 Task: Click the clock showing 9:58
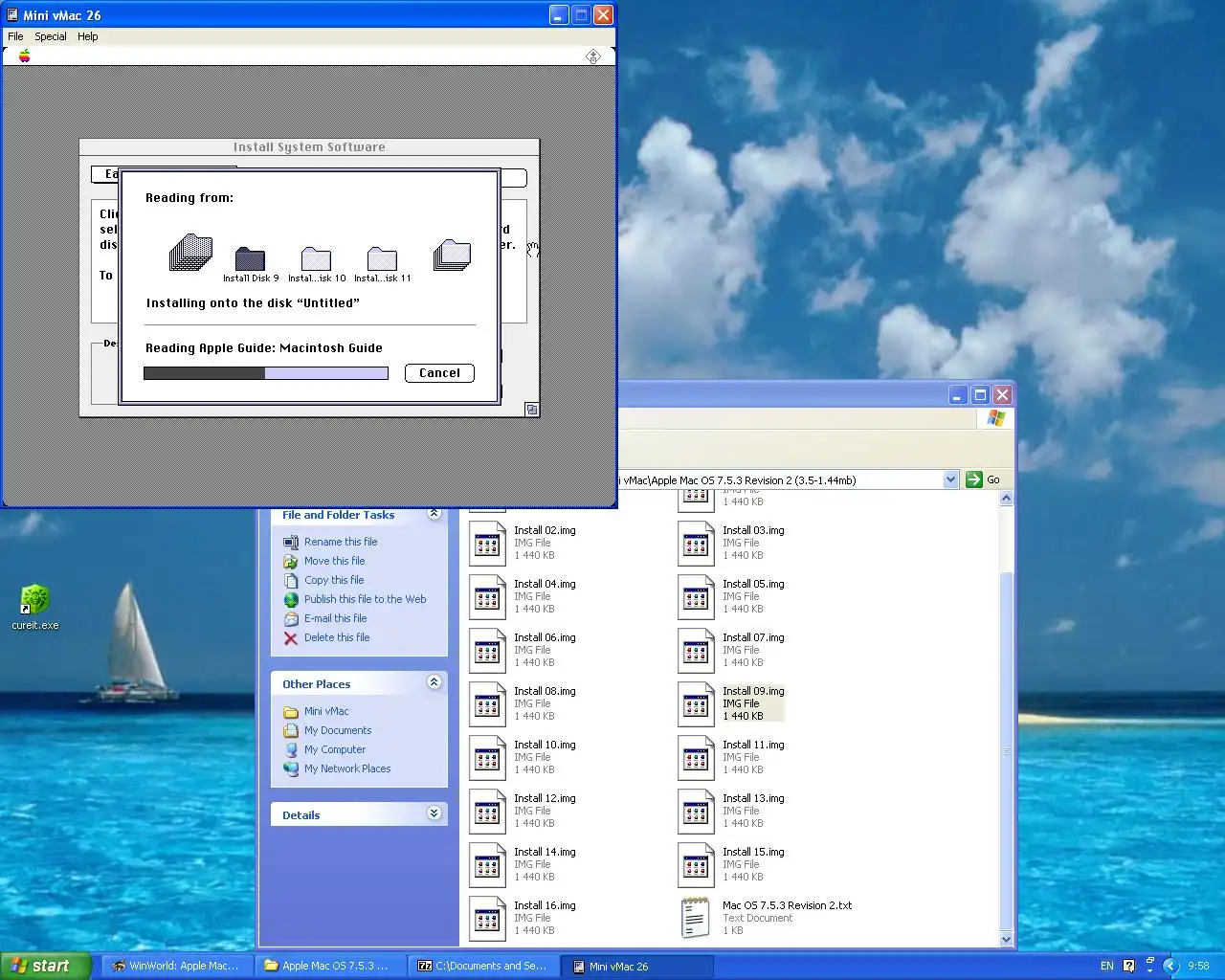click(x=1198, y=966)
